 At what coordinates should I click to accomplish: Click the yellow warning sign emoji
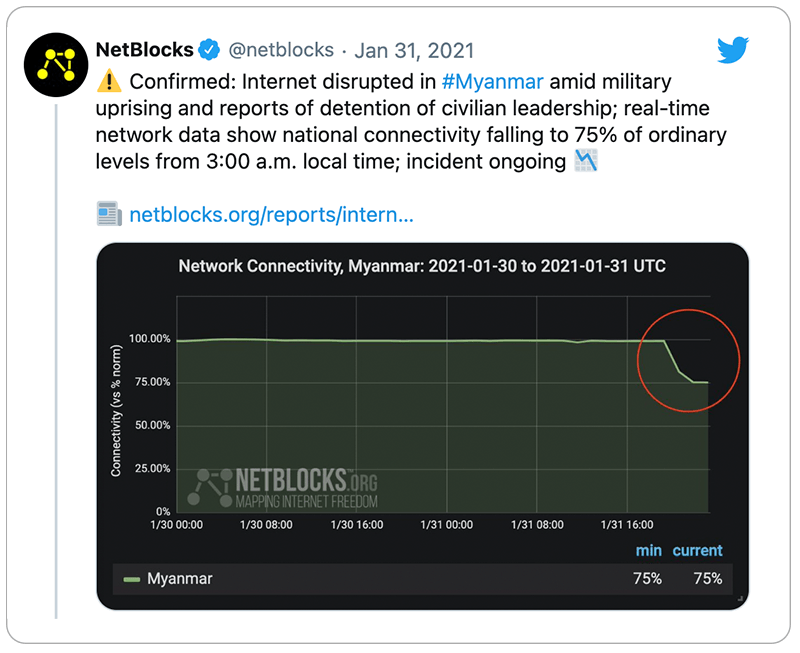coord(109,82)
